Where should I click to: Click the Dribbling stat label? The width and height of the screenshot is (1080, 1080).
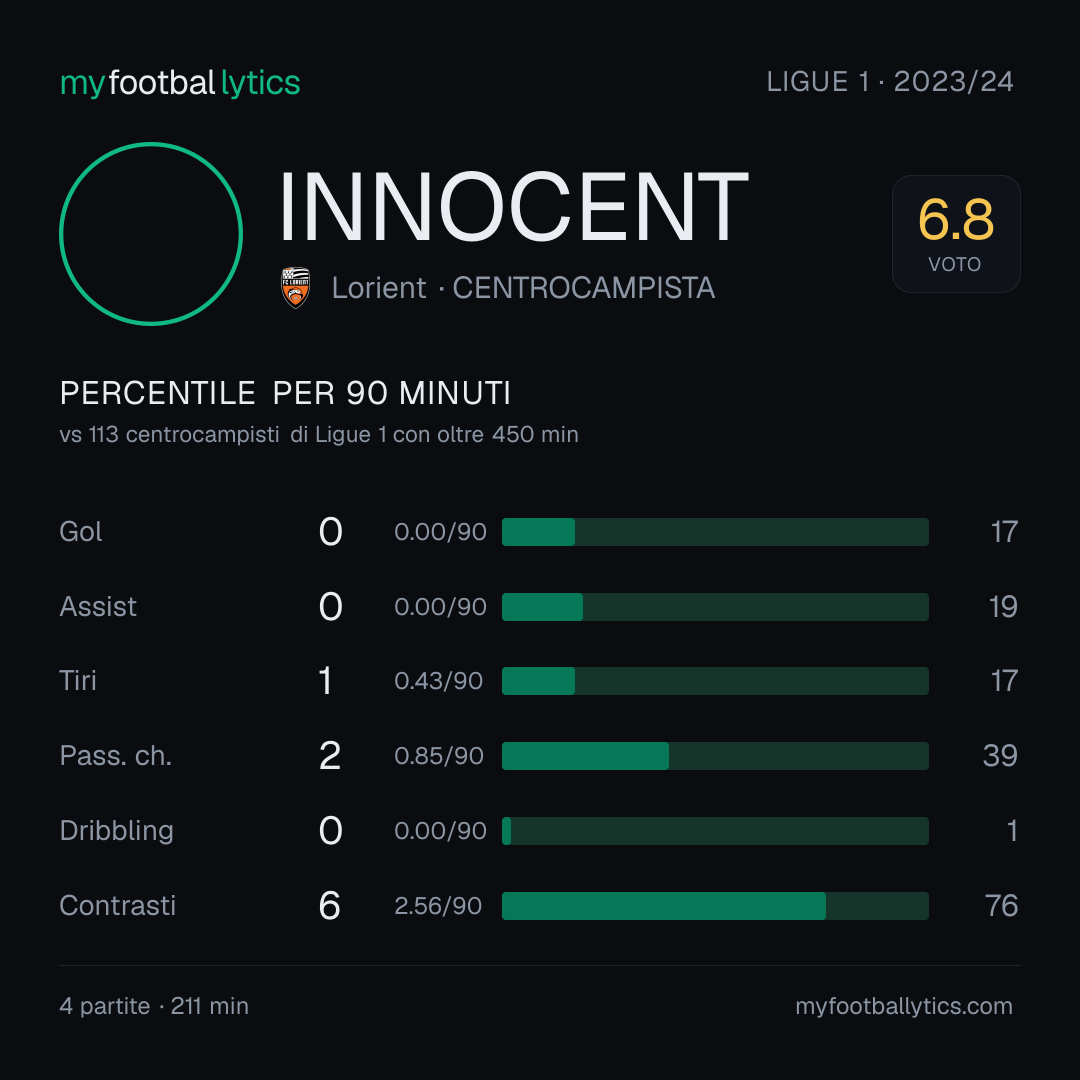point(116,831)
